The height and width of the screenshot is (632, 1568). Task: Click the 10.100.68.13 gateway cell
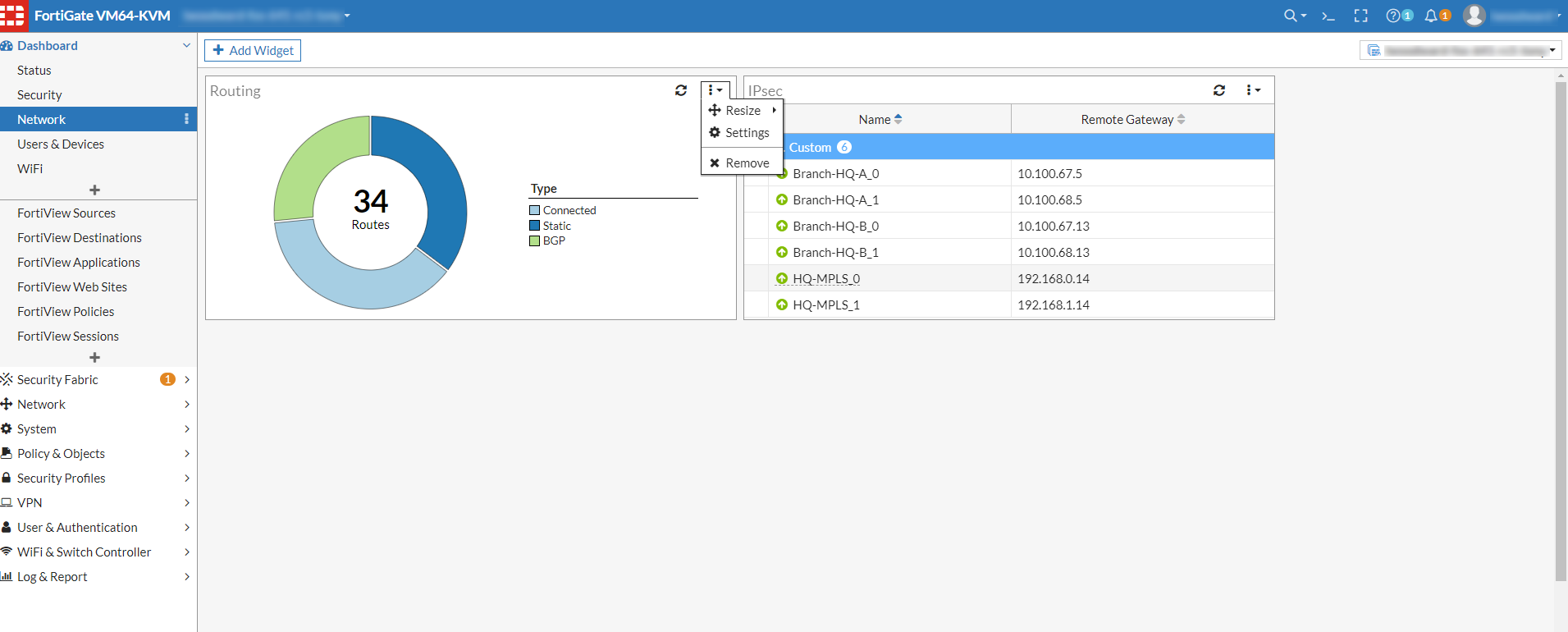pyautogui.click(x=1142, y=252)
